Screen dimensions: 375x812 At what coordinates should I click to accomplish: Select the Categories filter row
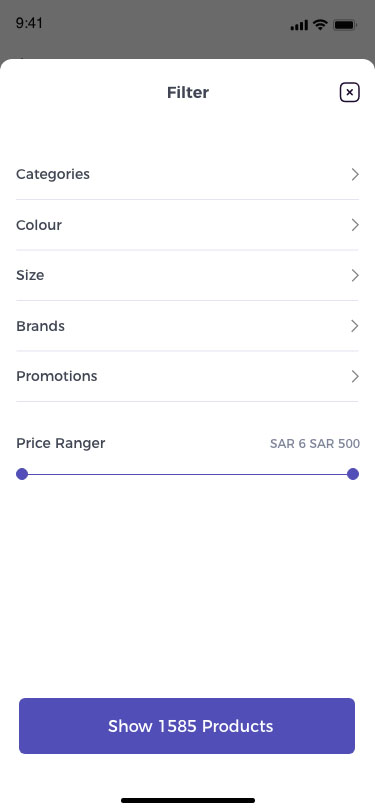(x=188, y=175)
